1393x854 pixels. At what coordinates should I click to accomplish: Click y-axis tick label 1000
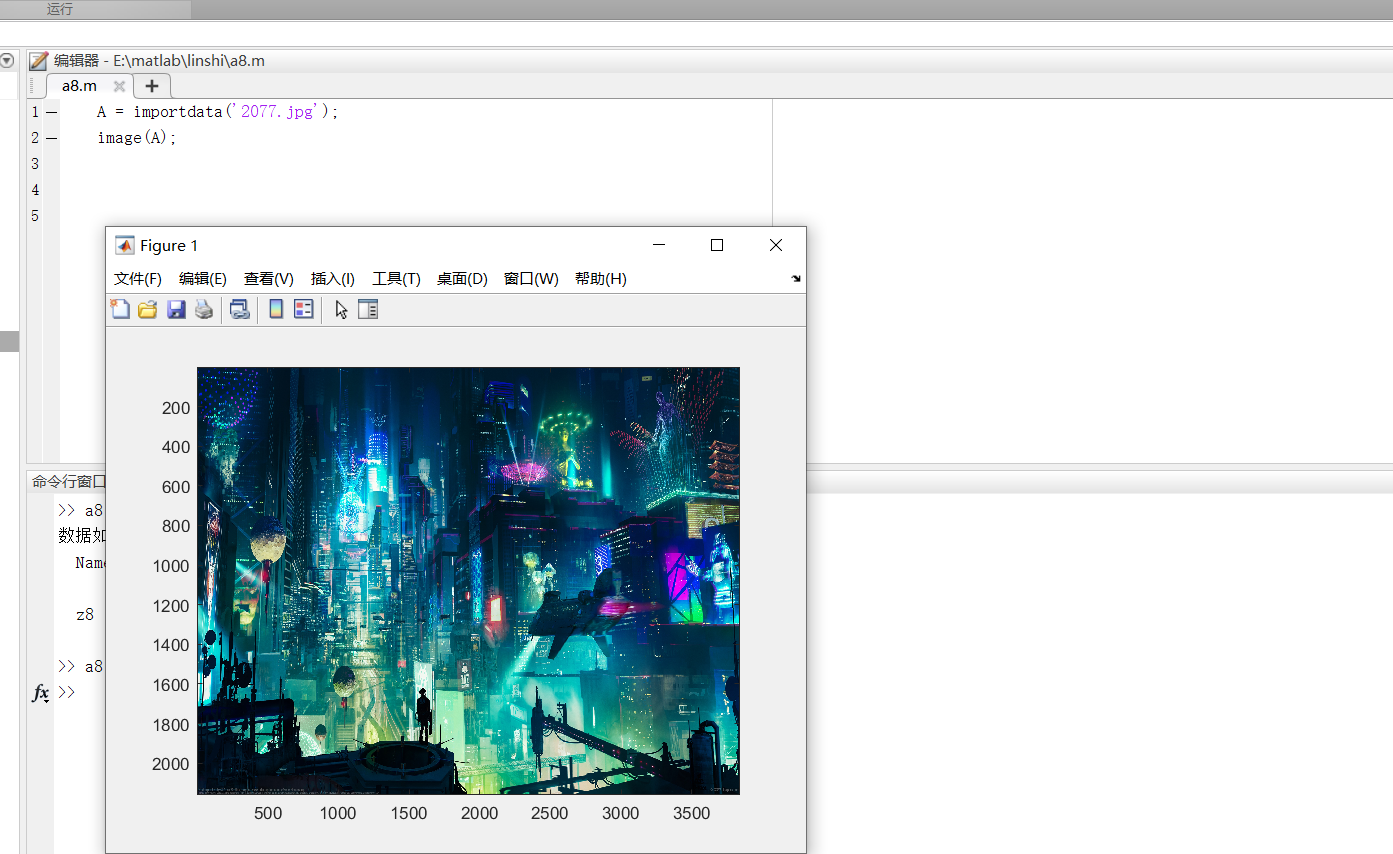click(x=171, y=566)
